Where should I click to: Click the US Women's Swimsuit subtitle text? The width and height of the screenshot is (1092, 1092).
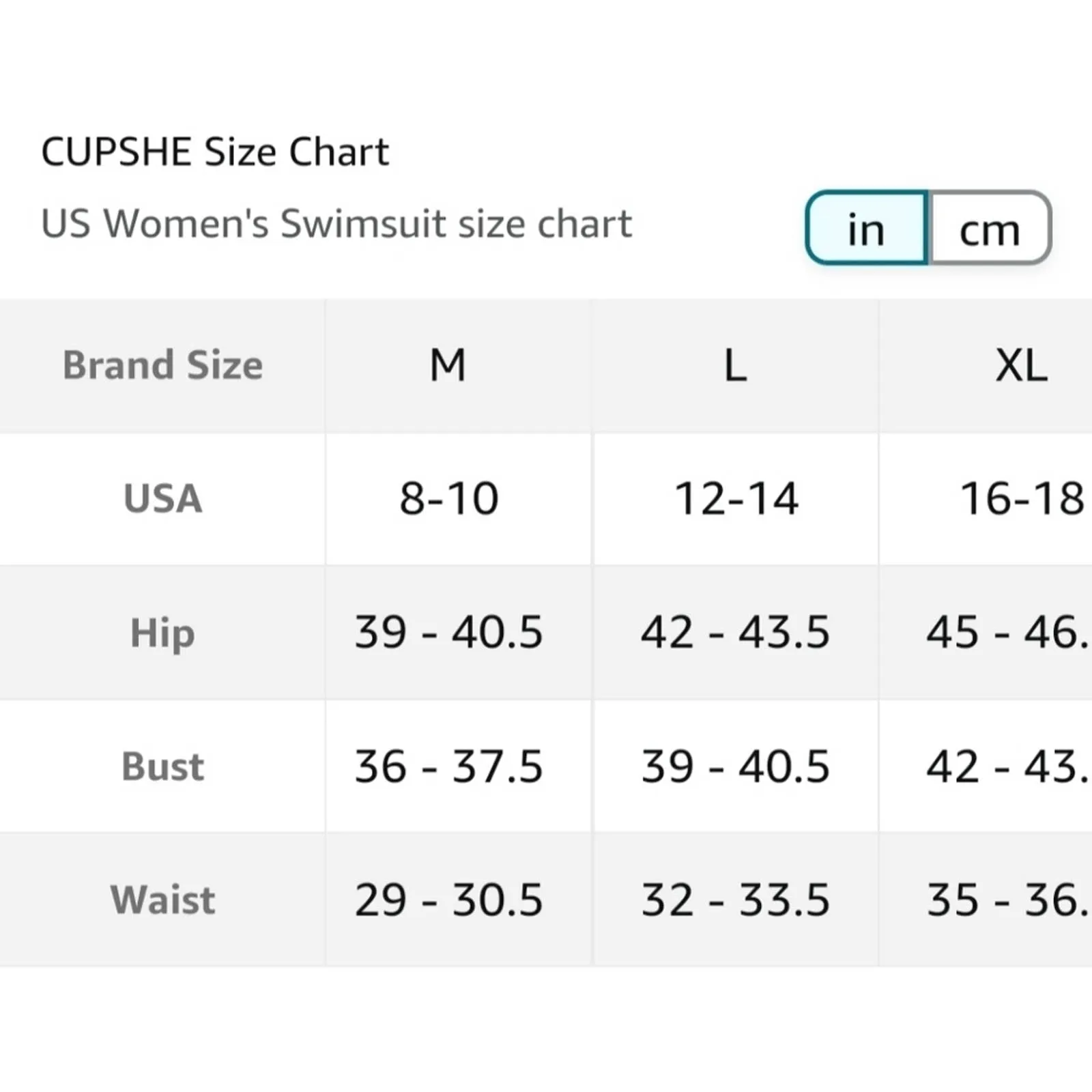(336, 224)
